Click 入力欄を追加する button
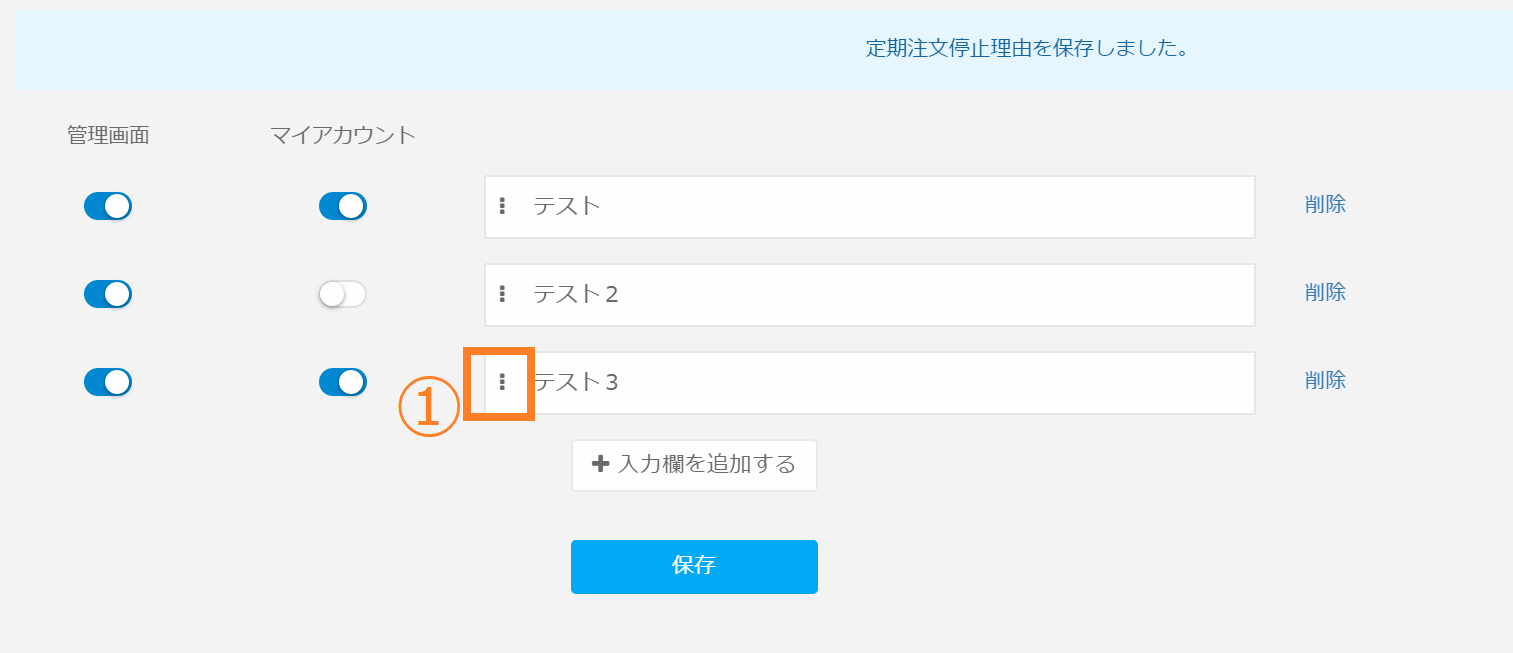This screenshot has height=653, width=1513. (694, 465)
